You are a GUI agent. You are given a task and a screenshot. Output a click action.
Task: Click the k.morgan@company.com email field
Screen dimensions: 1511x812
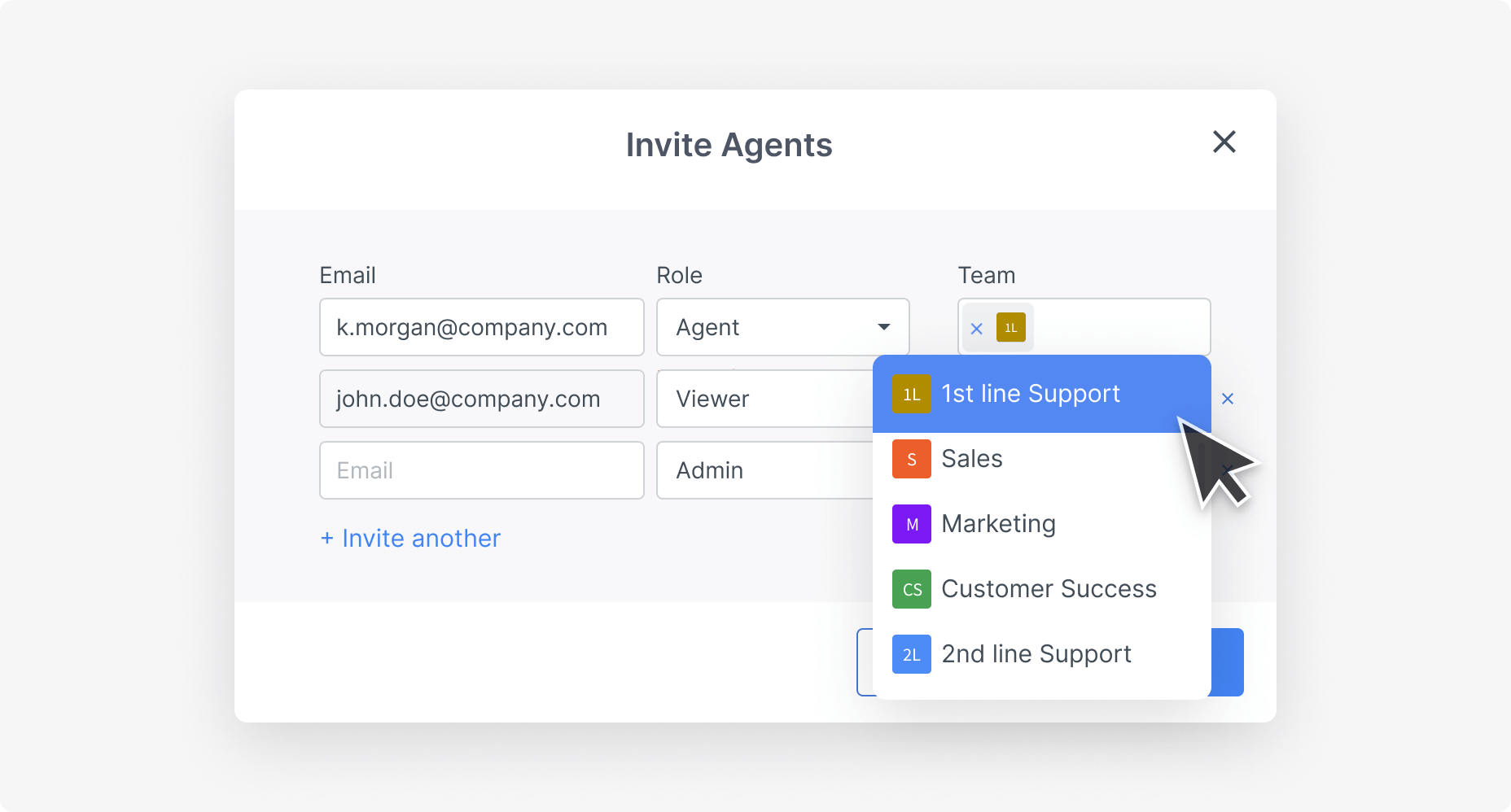click(481, 327)
